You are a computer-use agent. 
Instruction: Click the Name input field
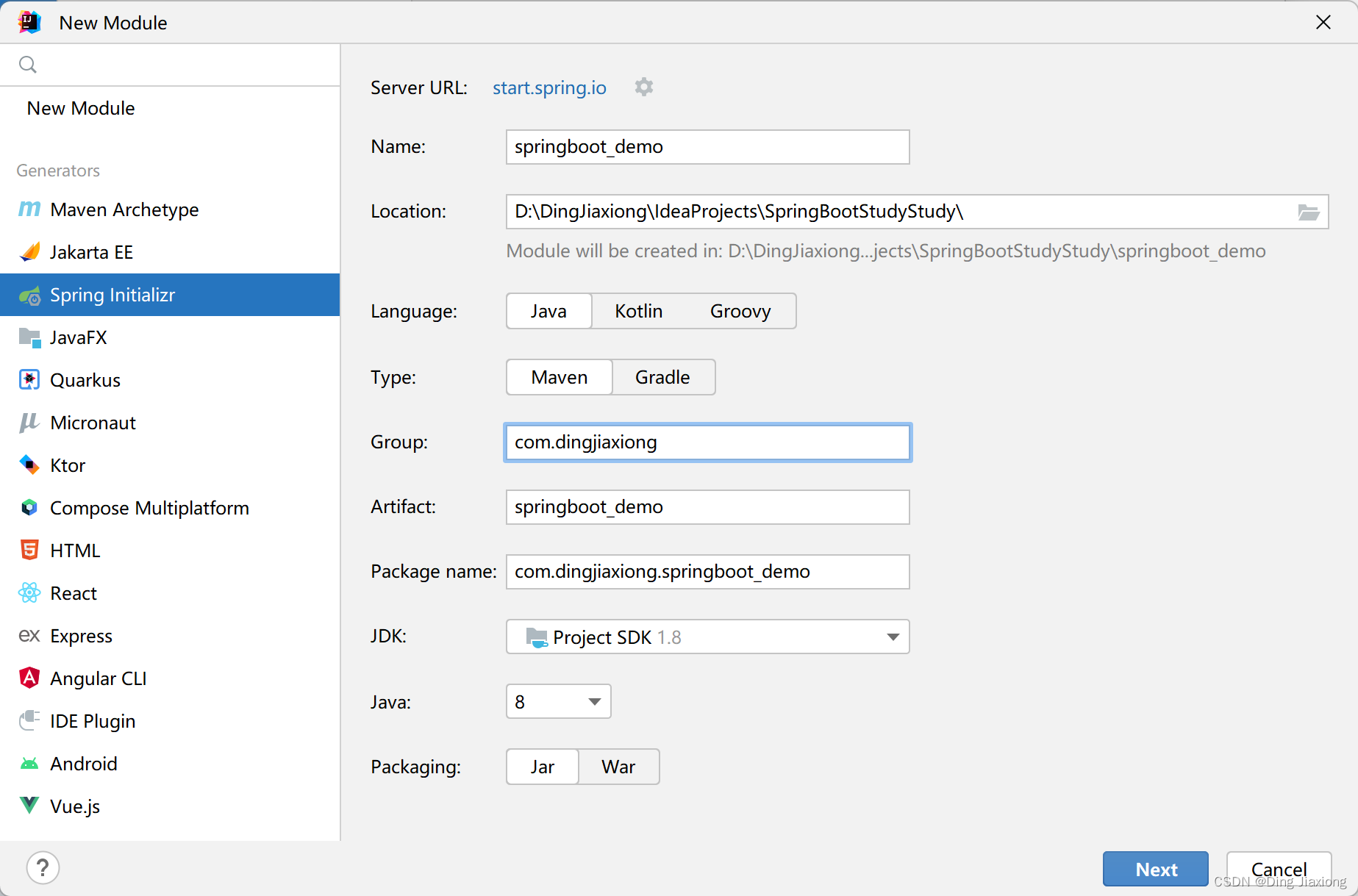[707, 147]
